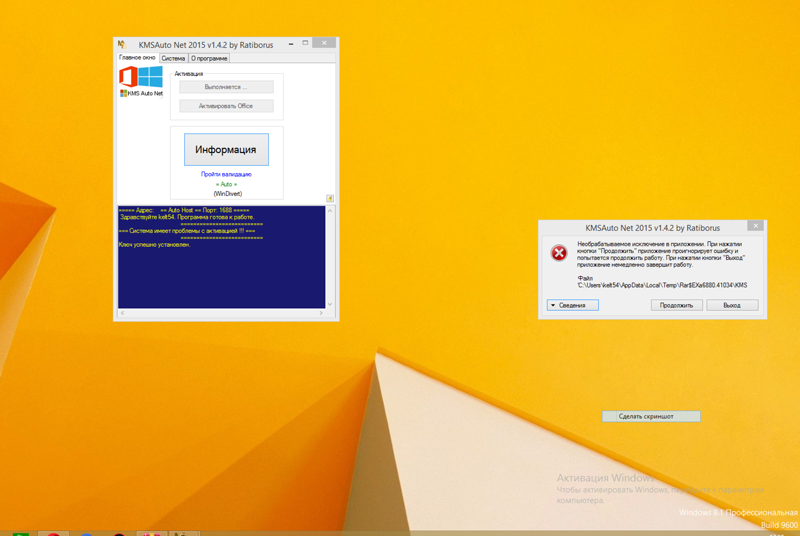800x536 pixels.
Task: Click Продолжить in the error dialog
Action: (x=677, y=305)
